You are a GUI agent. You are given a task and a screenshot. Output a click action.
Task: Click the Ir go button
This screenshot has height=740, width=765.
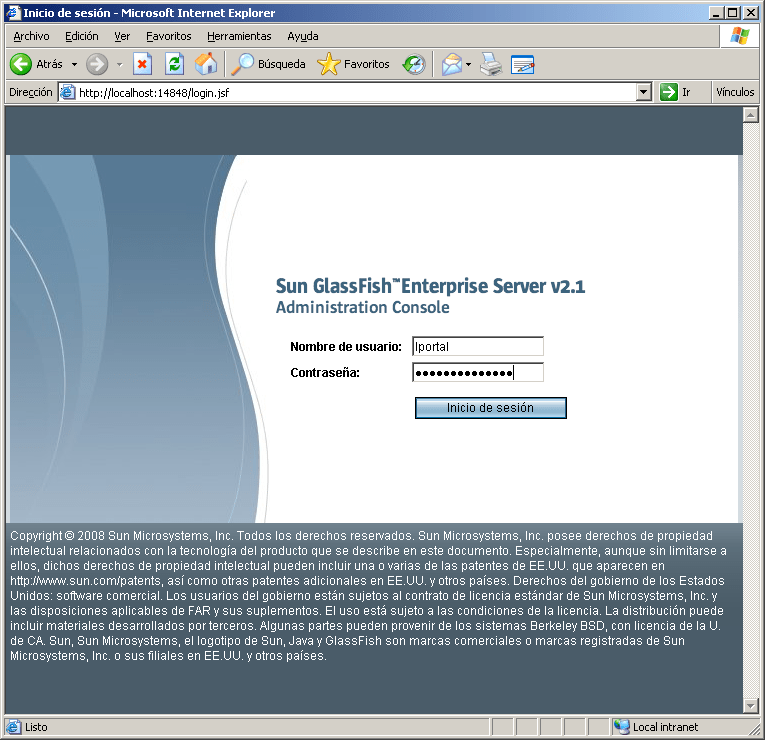[x=676, y=92]
